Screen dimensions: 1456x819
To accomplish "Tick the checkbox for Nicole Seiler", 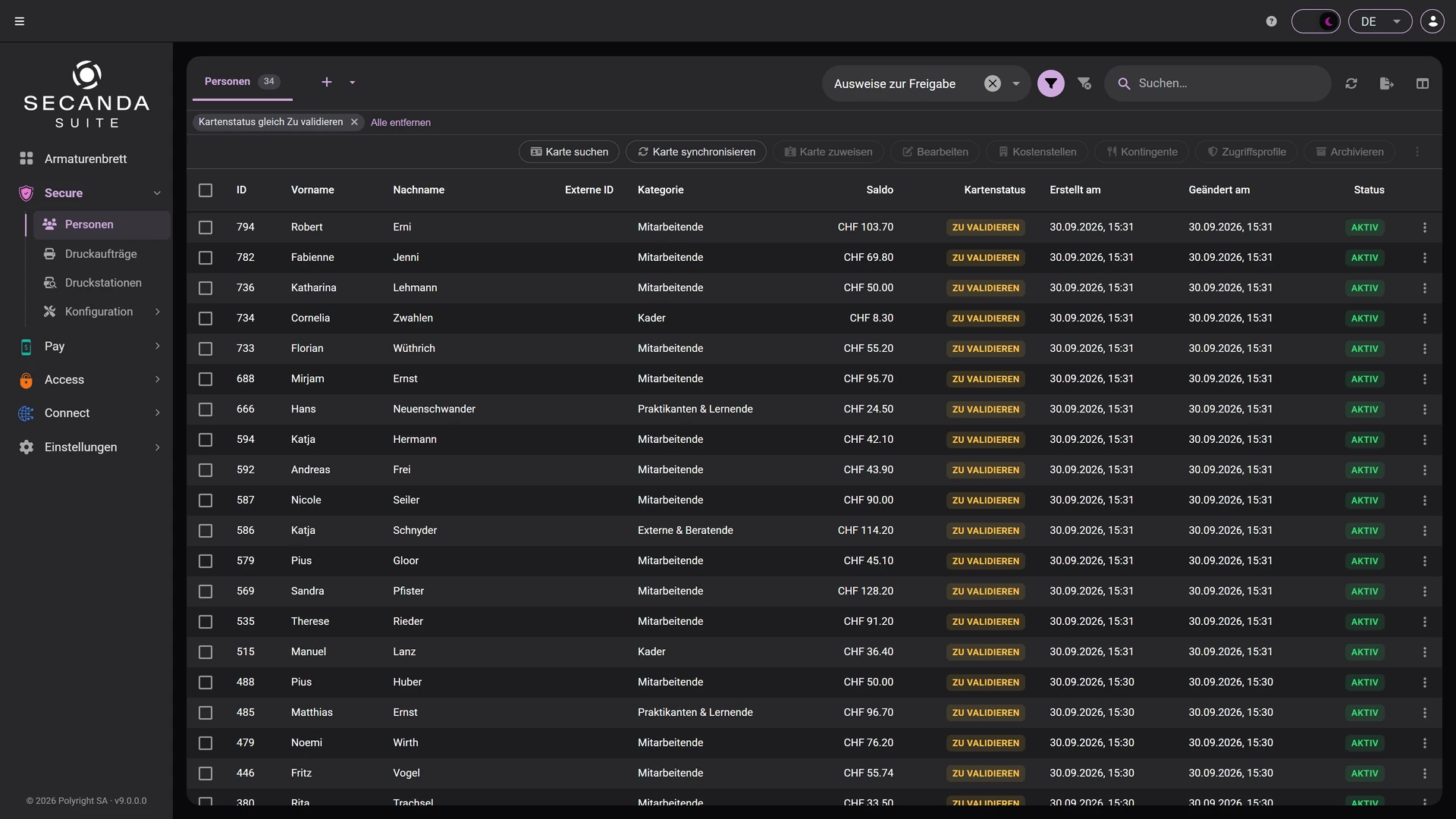I will [x=206, y=500].
